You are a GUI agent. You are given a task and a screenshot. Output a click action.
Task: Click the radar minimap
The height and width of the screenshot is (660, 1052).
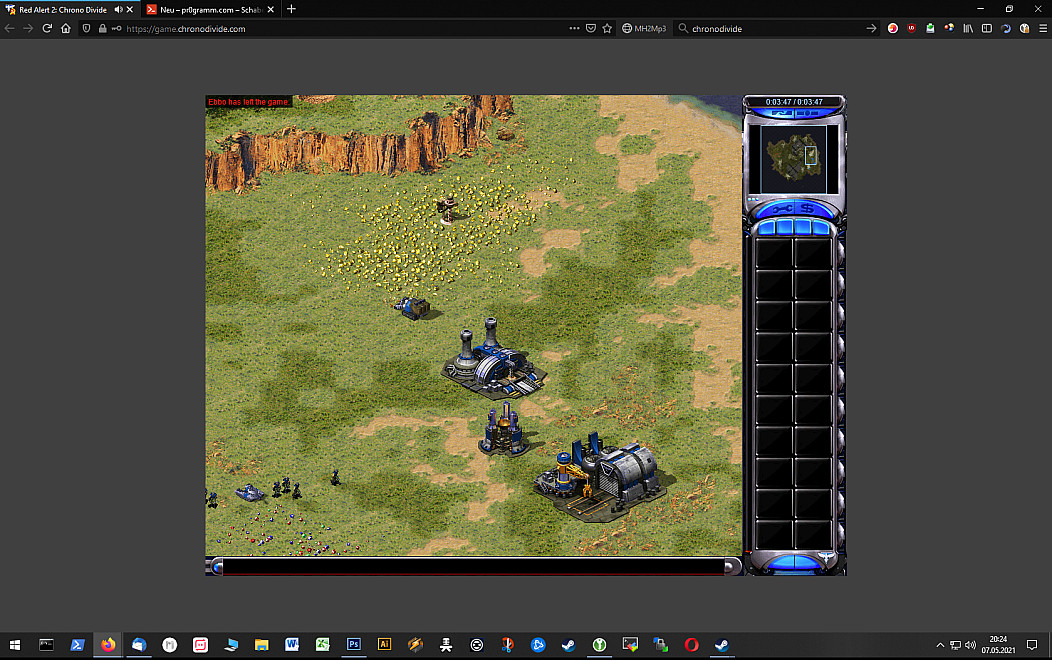tap(793, 158)
